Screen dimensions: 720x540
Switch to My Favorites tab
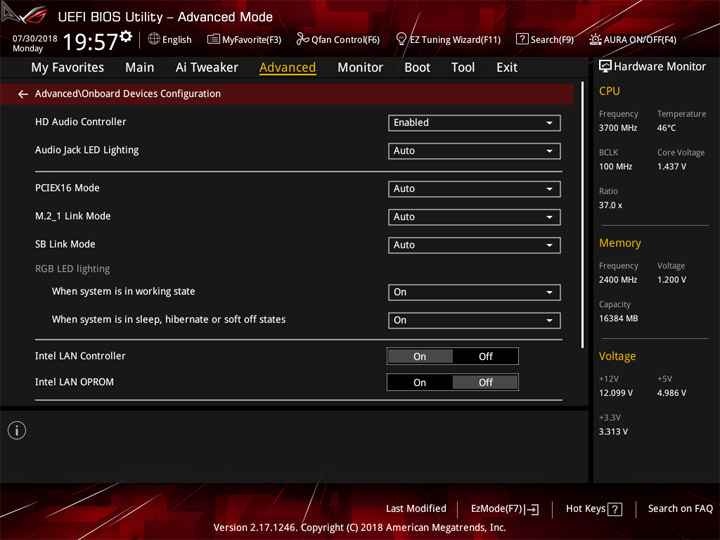pos(68,68)
